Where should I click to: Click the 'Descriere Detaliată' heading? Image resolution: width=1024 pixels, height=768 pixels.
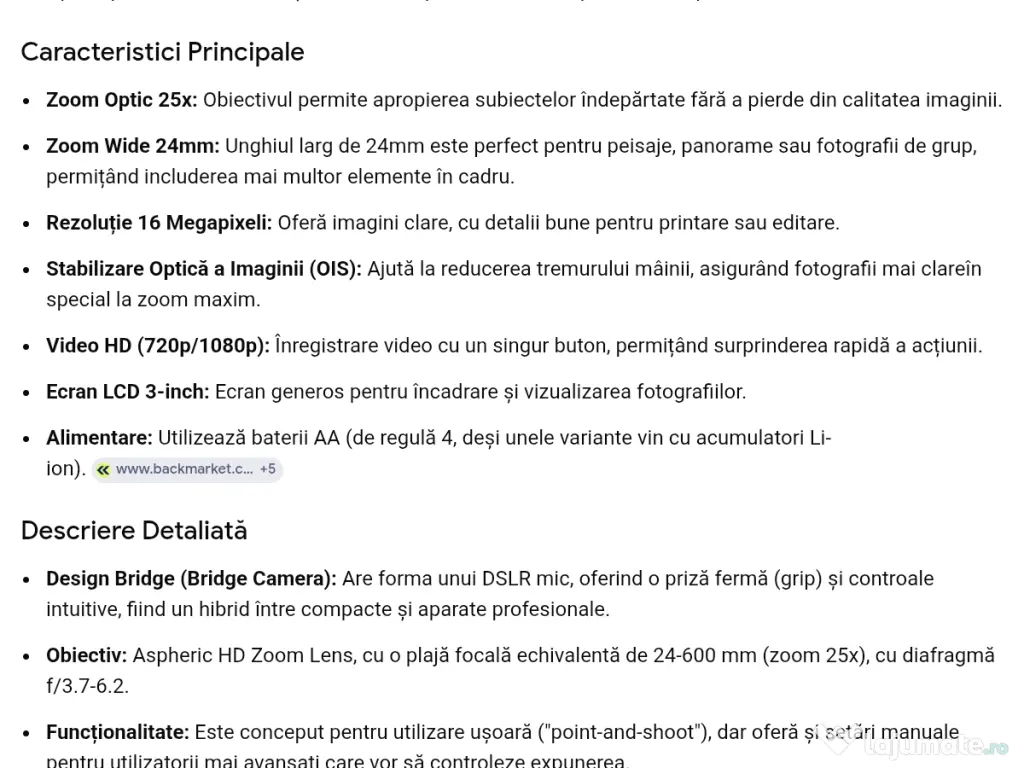point(134,530)
